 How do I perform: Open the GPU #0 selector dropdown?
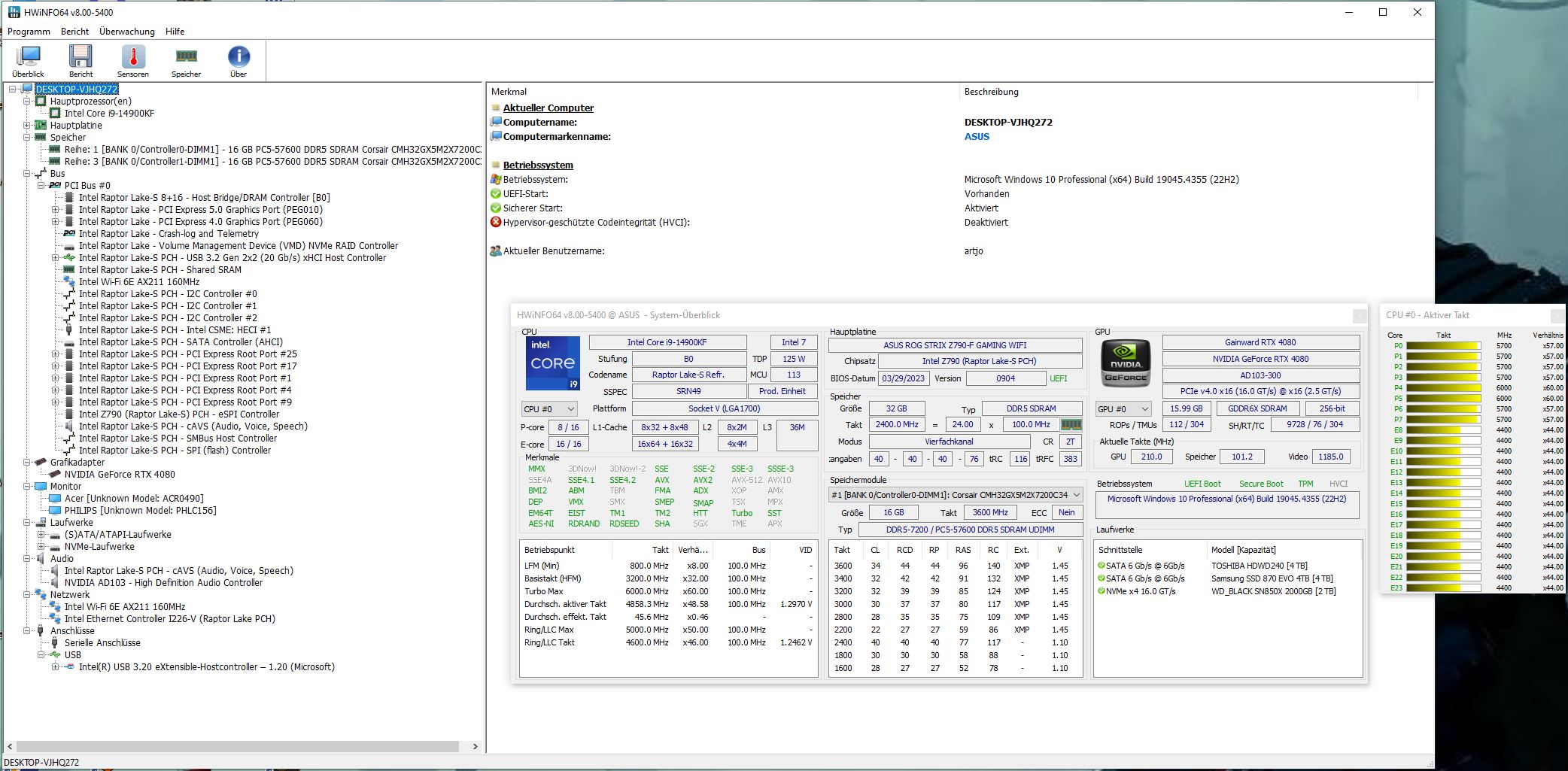point(1123,409)
